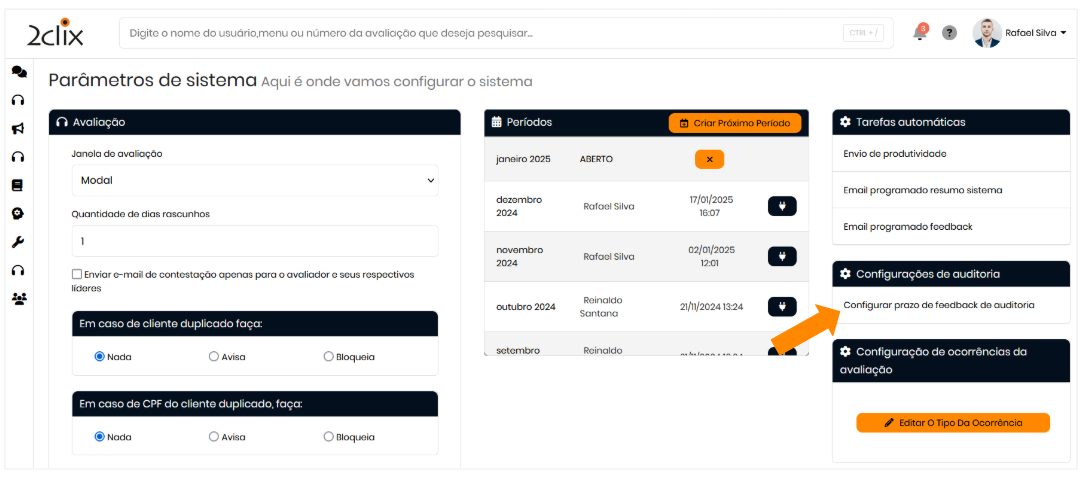Click Criar Próximo Período button
The image size is (1084, 480).
point(735,123)
